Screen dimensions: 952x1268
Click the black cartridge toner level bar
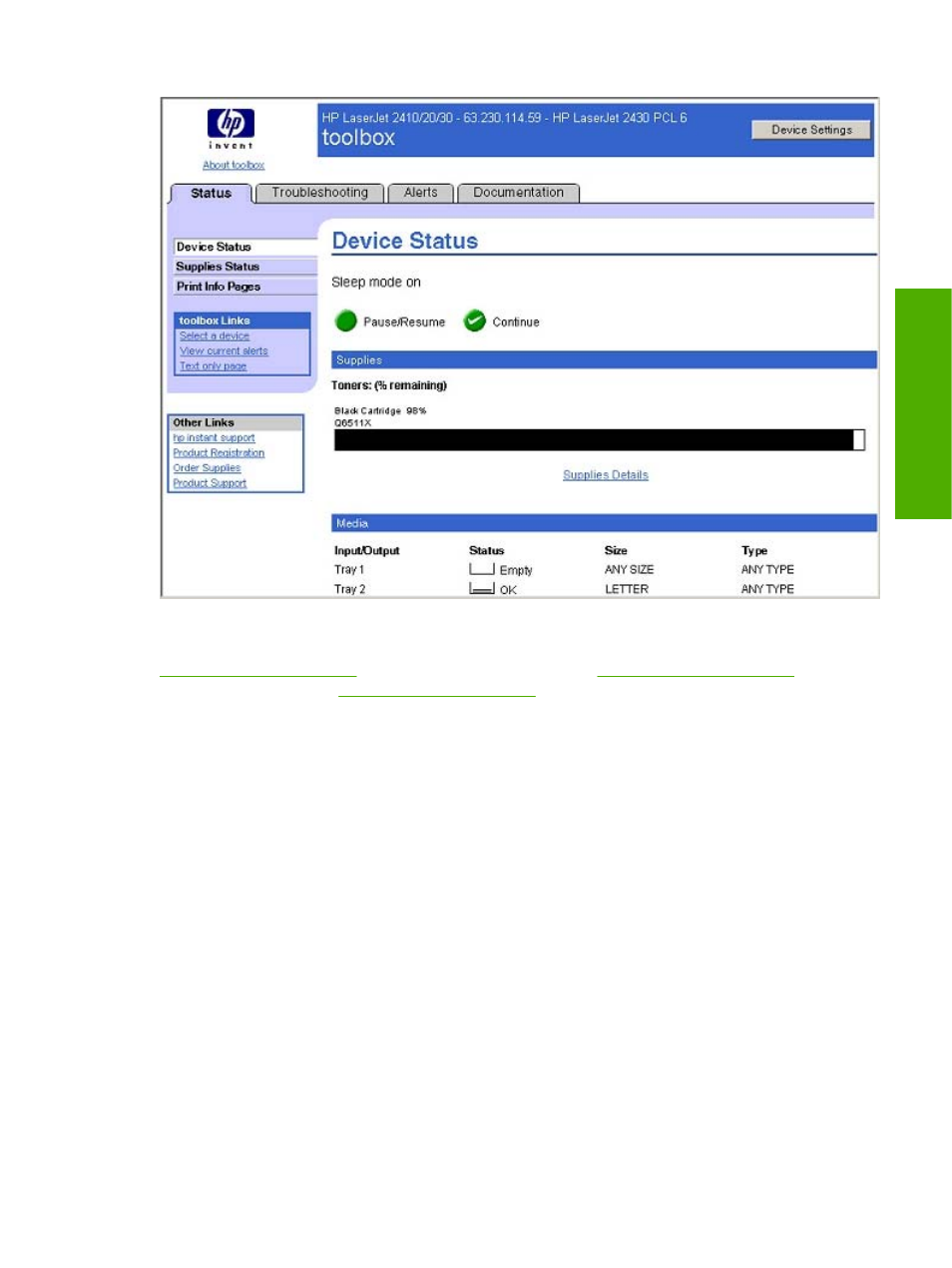tap(600, 440)
